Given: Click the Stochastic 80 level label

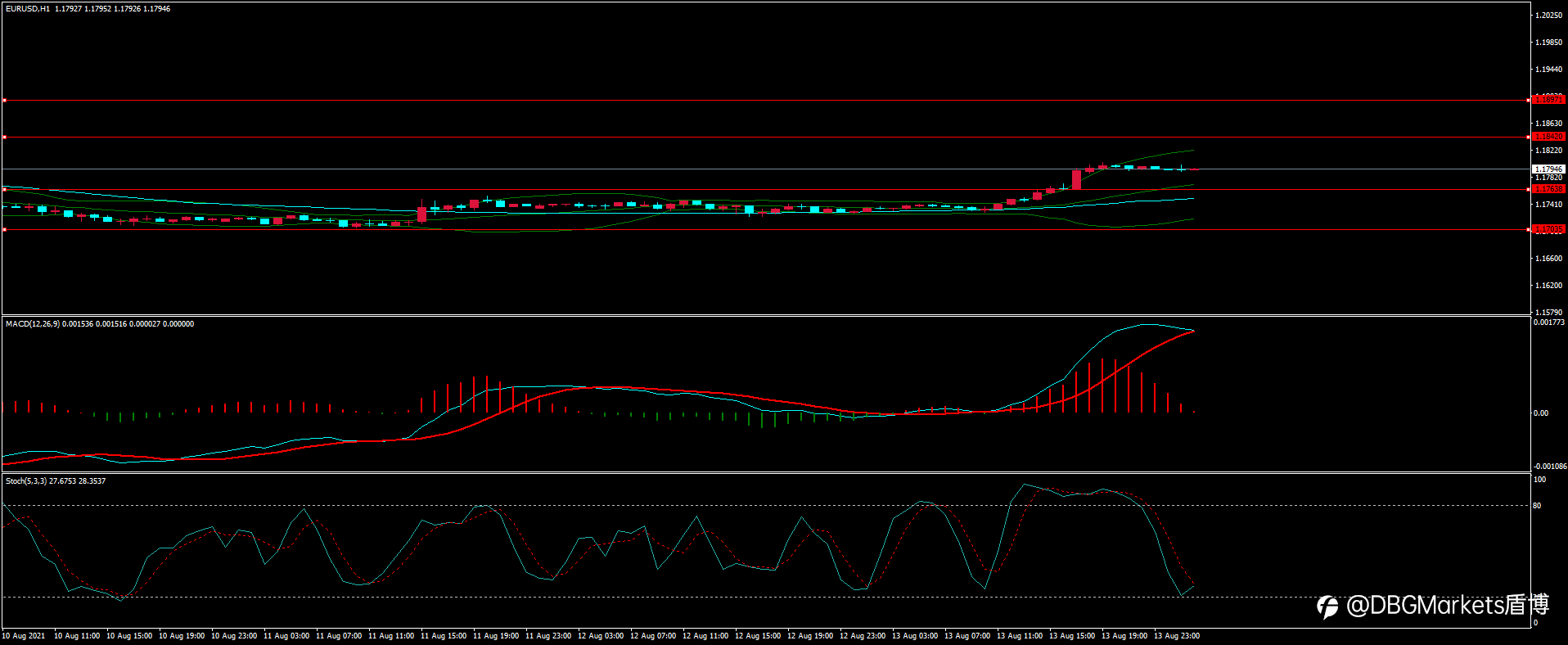Looking at the screenshot, I should (x=1537, y=506).
